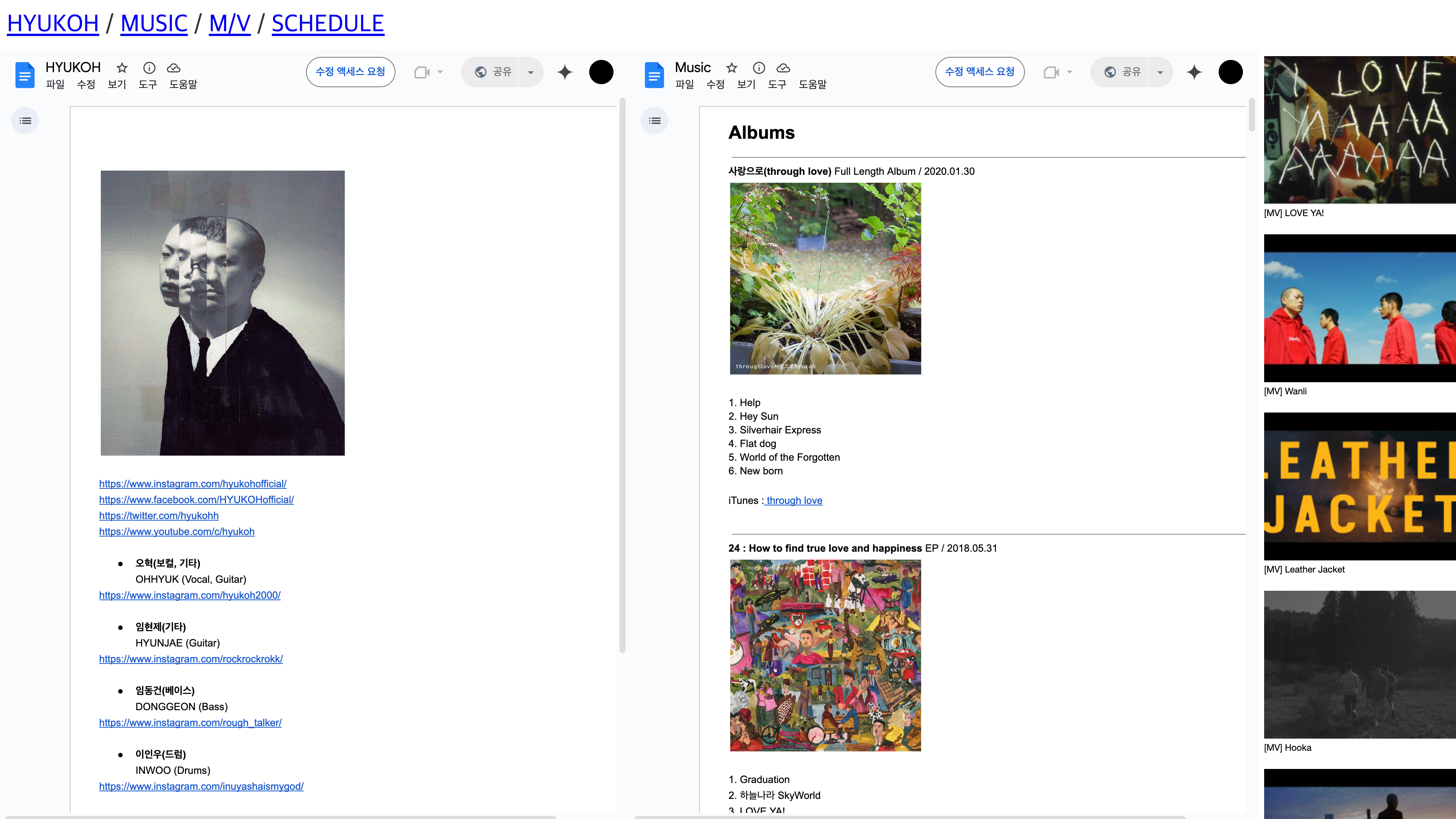This screenshot has height=819, width=1456.
Task: Open hyukoh2000 Instagram link
Action: (x=190, y=595)
